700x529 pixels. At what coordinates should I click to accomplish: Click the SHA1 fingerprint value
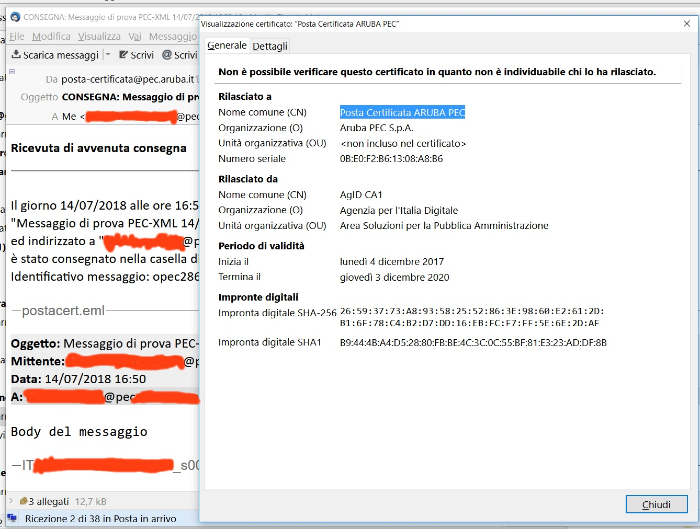(473, 343)
